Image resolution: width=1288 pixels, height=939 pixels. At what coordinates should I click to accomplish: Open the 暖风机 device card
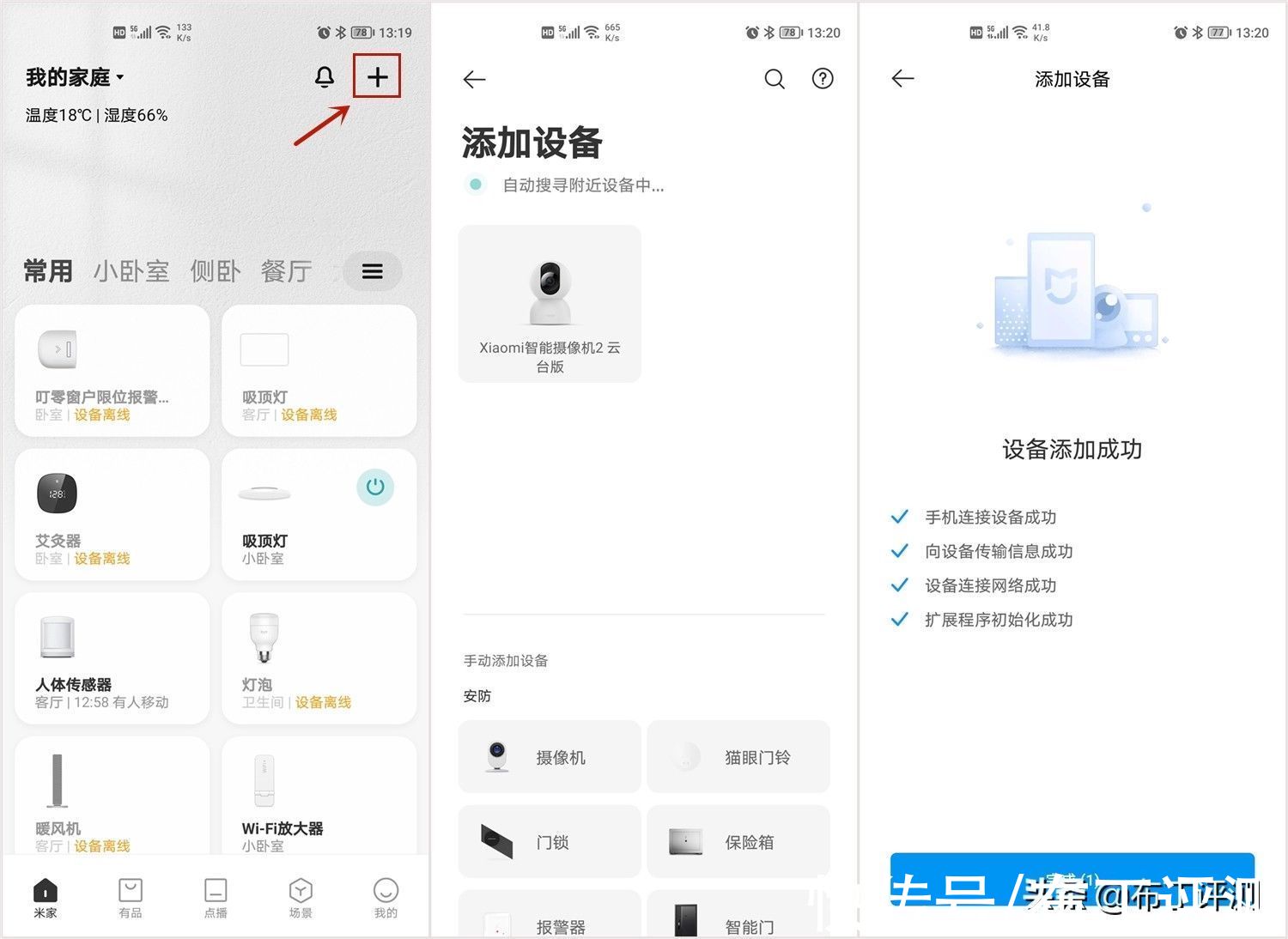112,796
